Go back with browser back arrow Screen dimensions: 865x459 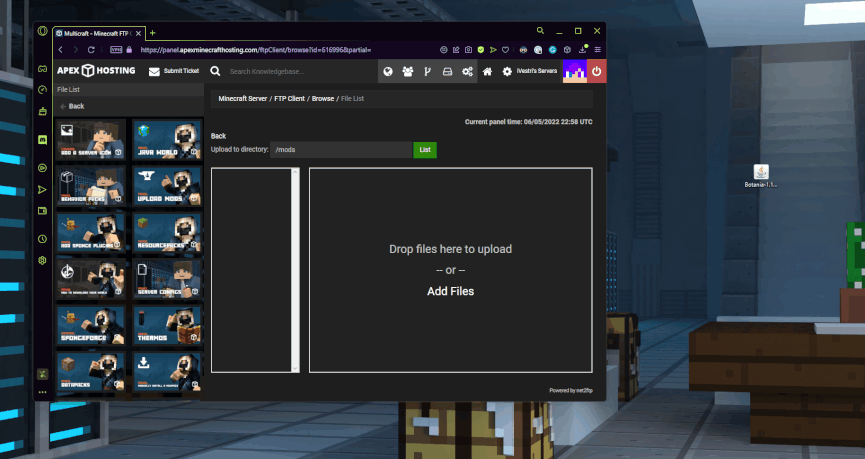(61, 50)
